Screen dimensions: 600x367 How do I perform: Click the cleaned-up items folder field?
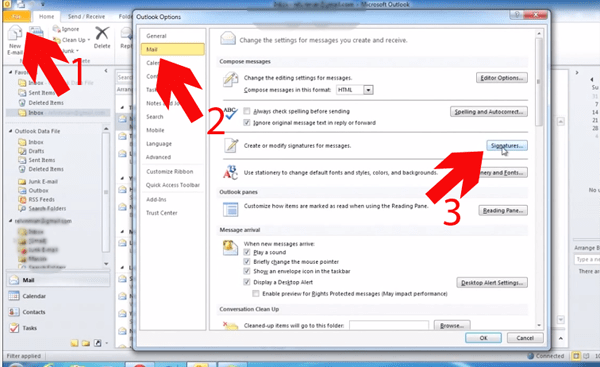[x=389, y=326]
